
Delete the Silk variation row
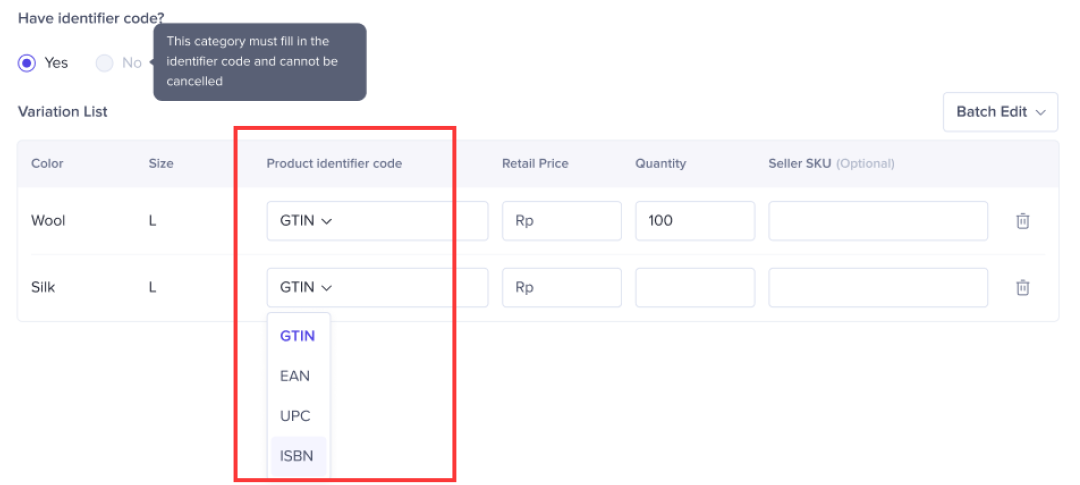(1023, 287)
